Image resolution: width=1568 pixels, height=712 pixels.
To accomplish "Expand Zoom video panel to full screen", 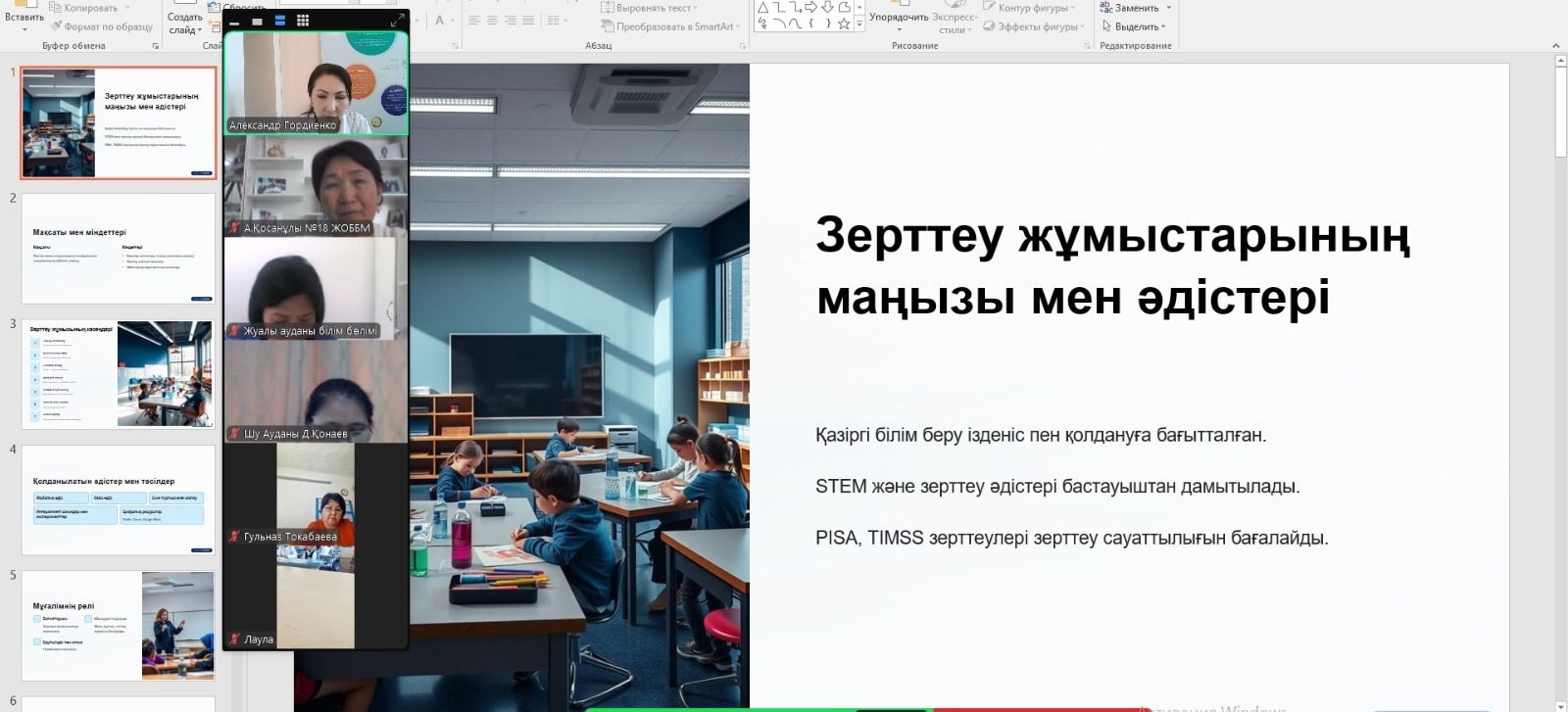I will [x=397, y=21].
